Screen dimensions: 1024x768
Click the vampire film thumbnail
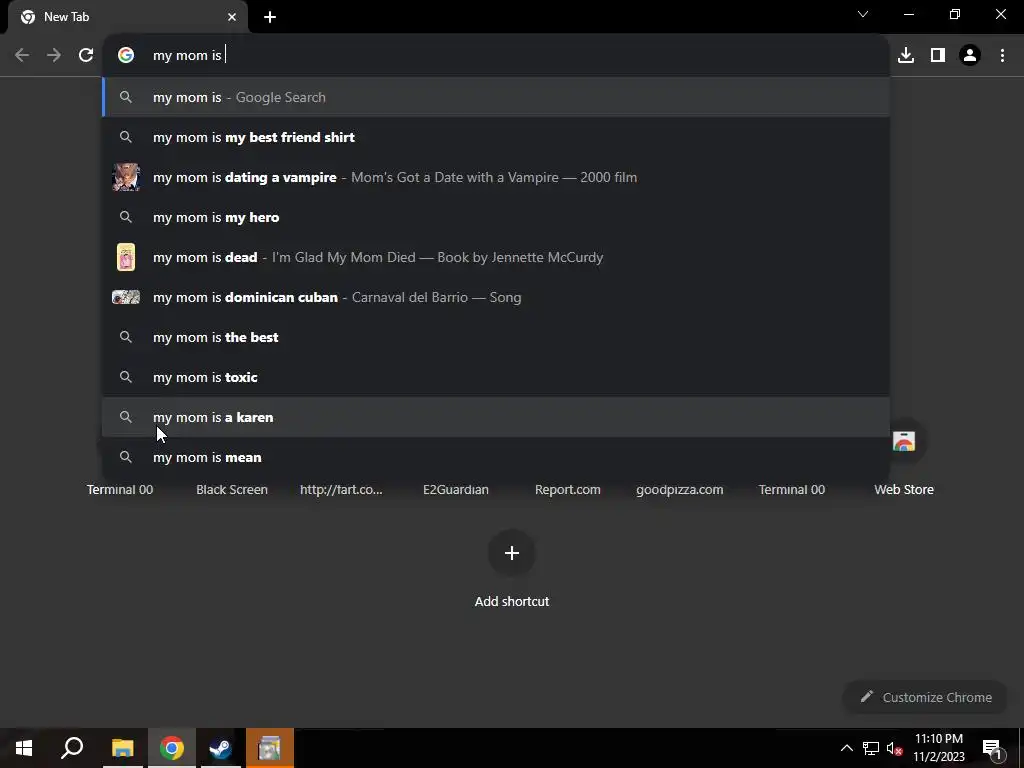pyautogui.click(x=126, y=177)
